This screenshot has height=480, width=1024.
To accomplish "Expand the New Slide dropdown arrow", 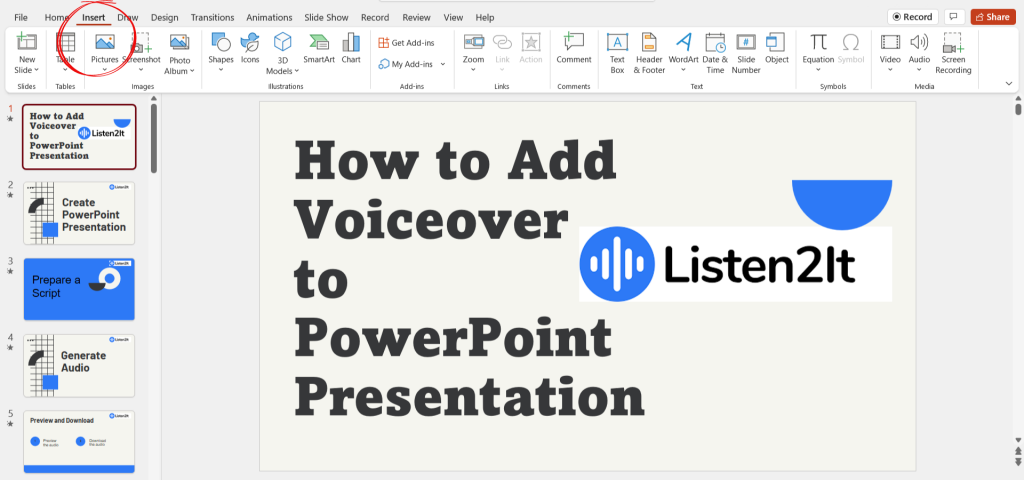I will (37, 70).
